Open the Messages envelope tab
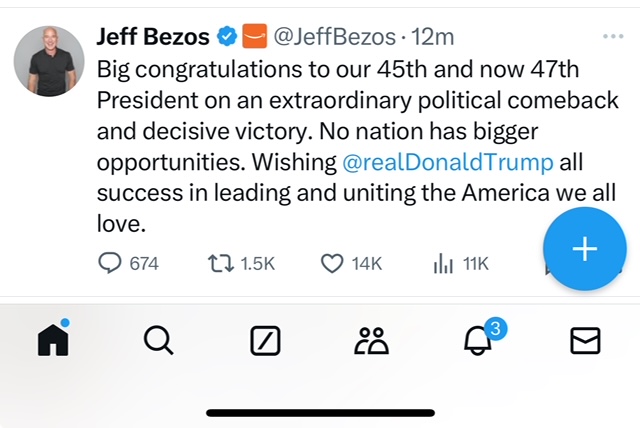This screenshot has width=640, height=428. [x=584, y=342]
